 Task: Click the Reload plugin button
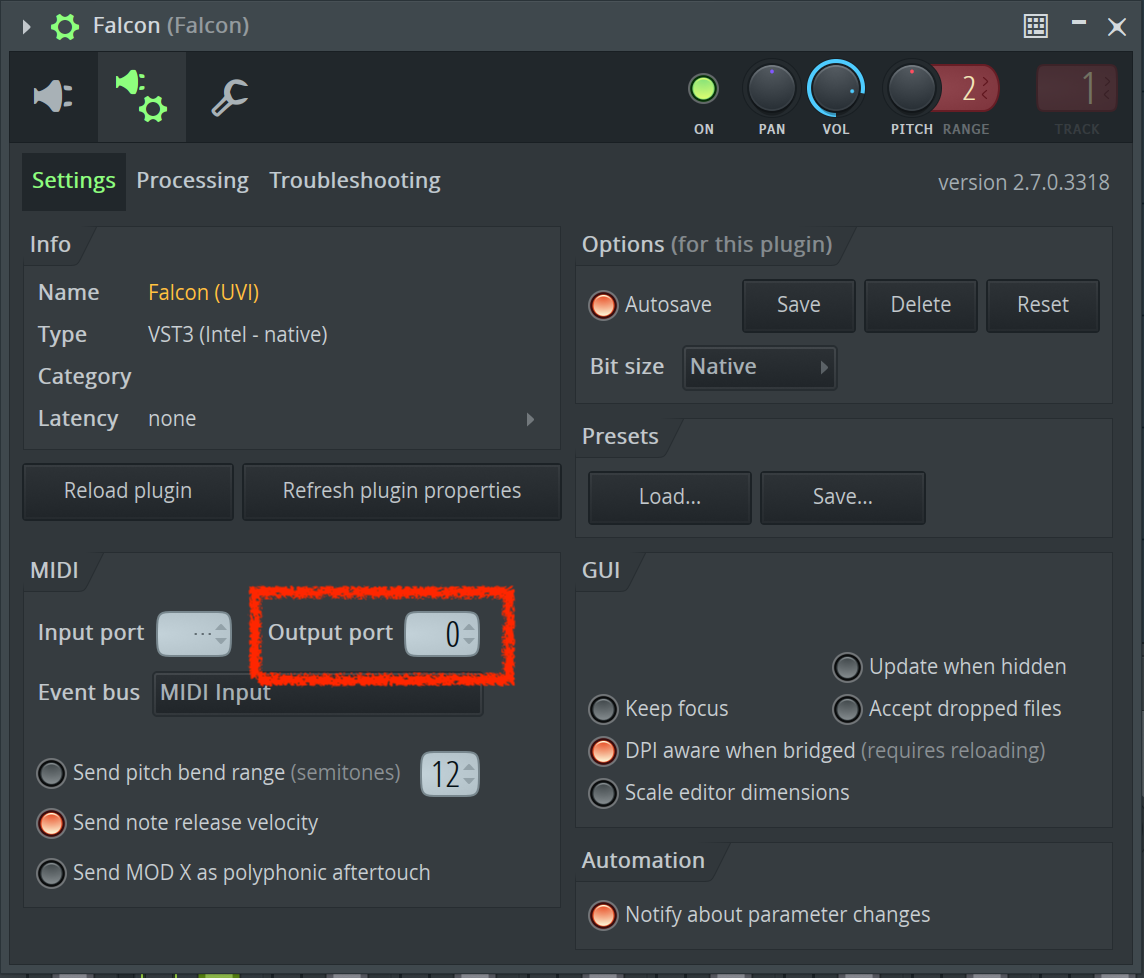(127, 491)
